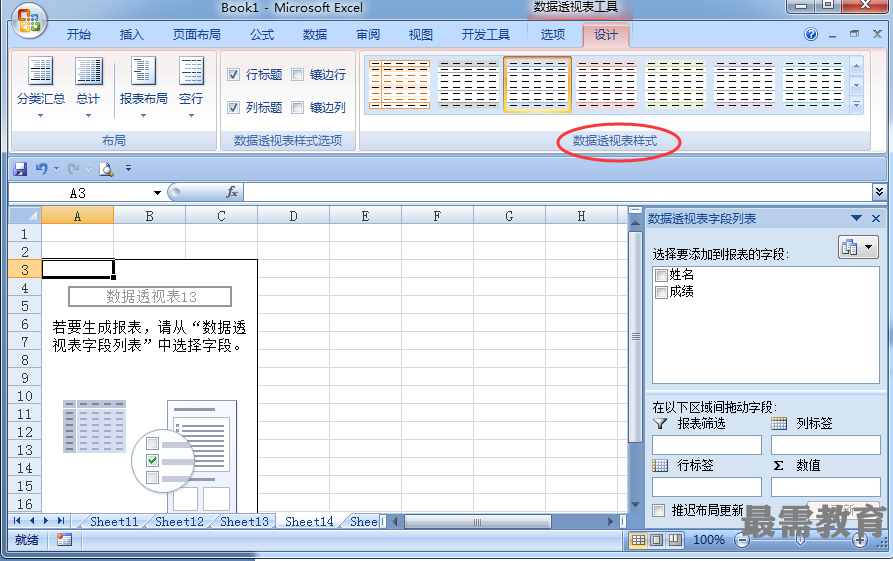Select column H header
This screenshot has width=893, height=561.
pyautogui.click(x=581, y=216)
